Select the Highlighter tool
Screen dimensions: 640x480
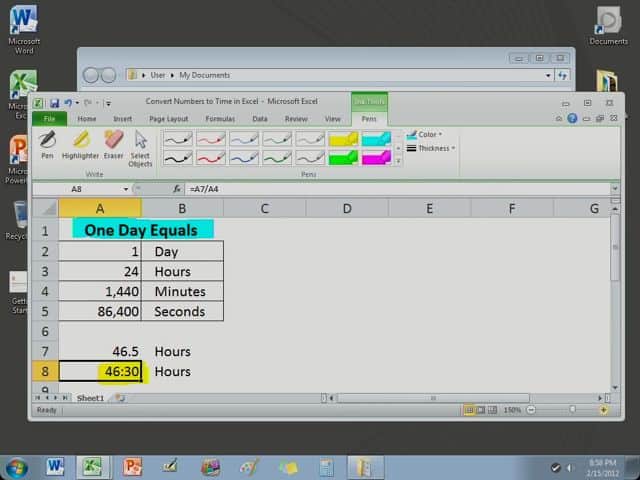[80, 144]
